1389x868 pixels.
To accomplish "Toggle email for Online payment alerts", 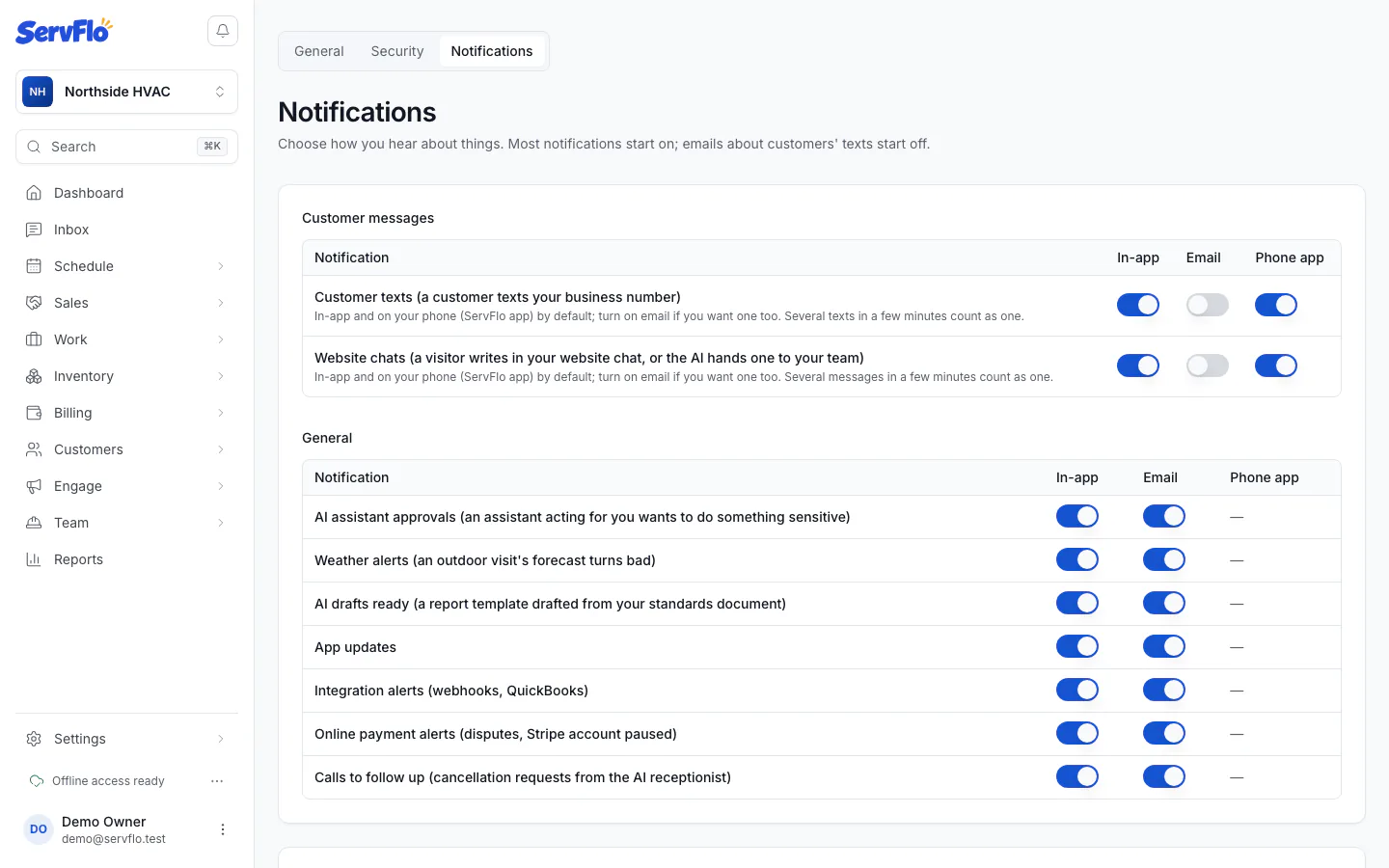I will [1164, 733].
